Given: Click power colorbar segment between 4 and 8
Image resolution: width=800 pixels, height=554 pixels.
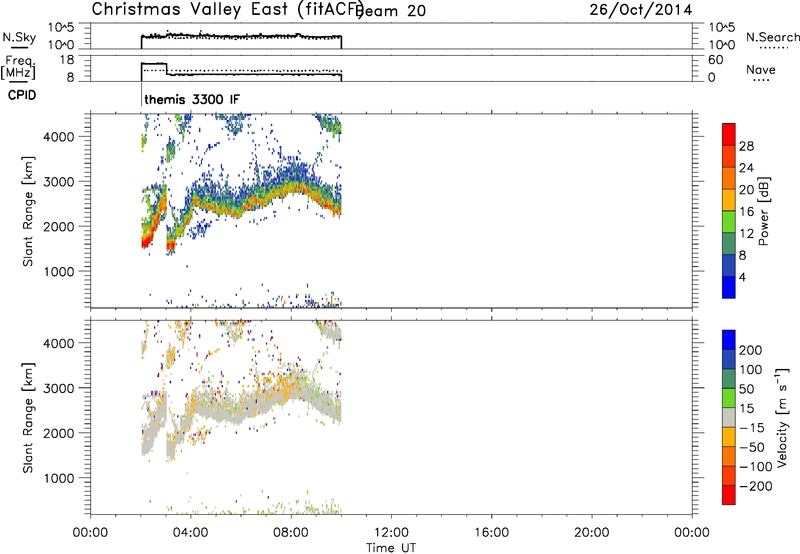Looking at the screenshot, I should click(729, 265).
